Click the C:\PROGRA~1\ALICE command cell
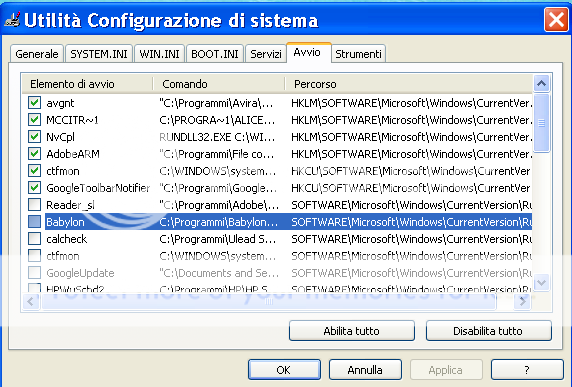Screen dimensions: 572x387 tap(217, 120)
